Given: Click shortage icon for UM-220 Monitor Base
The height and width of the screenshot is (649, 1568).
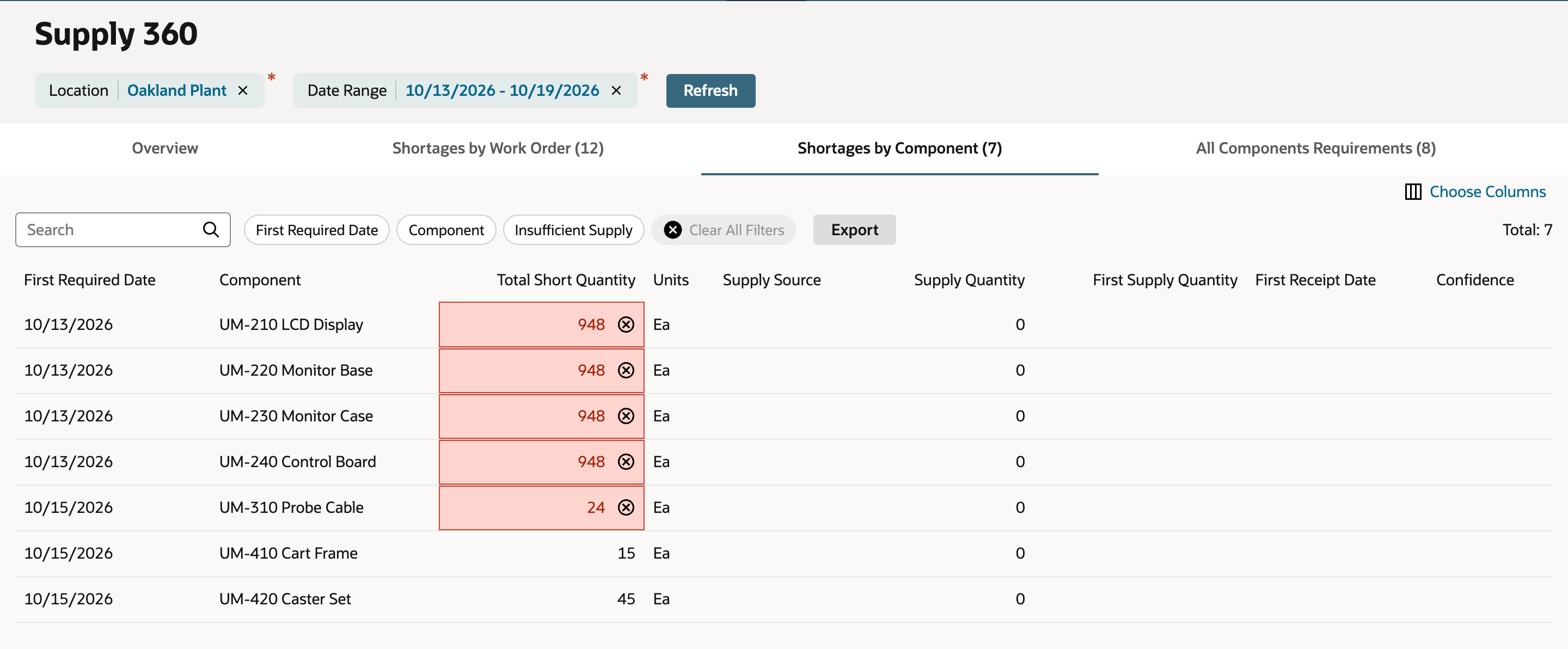Looking at the screenshot, I should point(626,370).
